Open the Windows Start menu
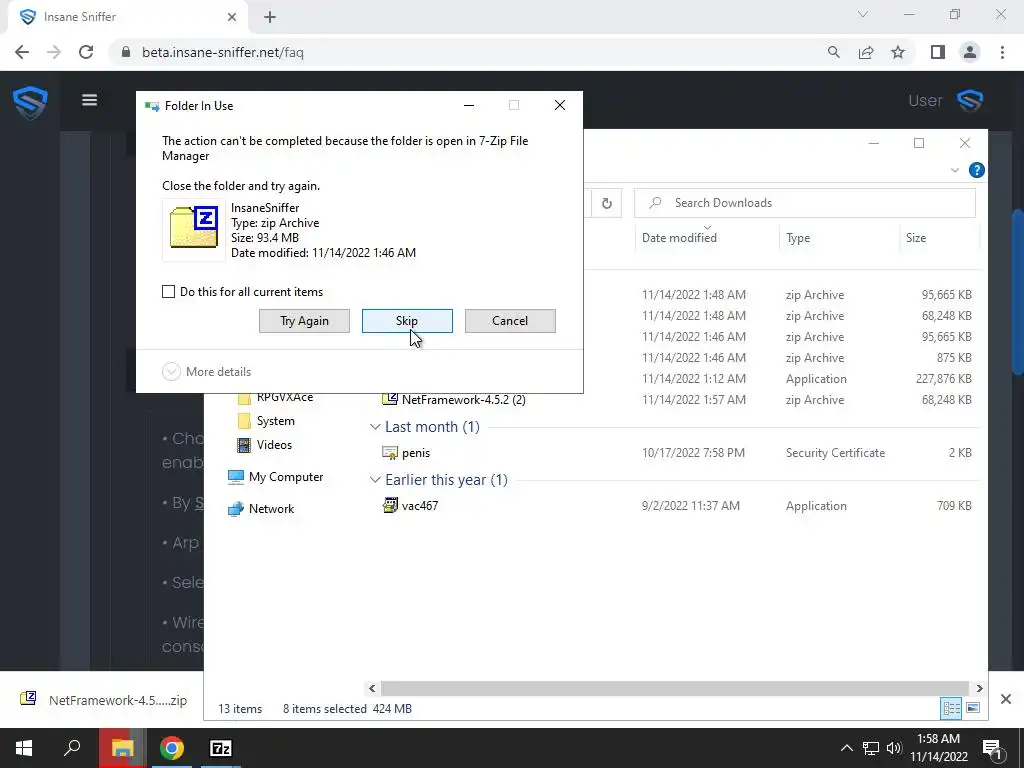Viewport: 1024px width, 768px height. pyautogui.click(x=24, y=748)
